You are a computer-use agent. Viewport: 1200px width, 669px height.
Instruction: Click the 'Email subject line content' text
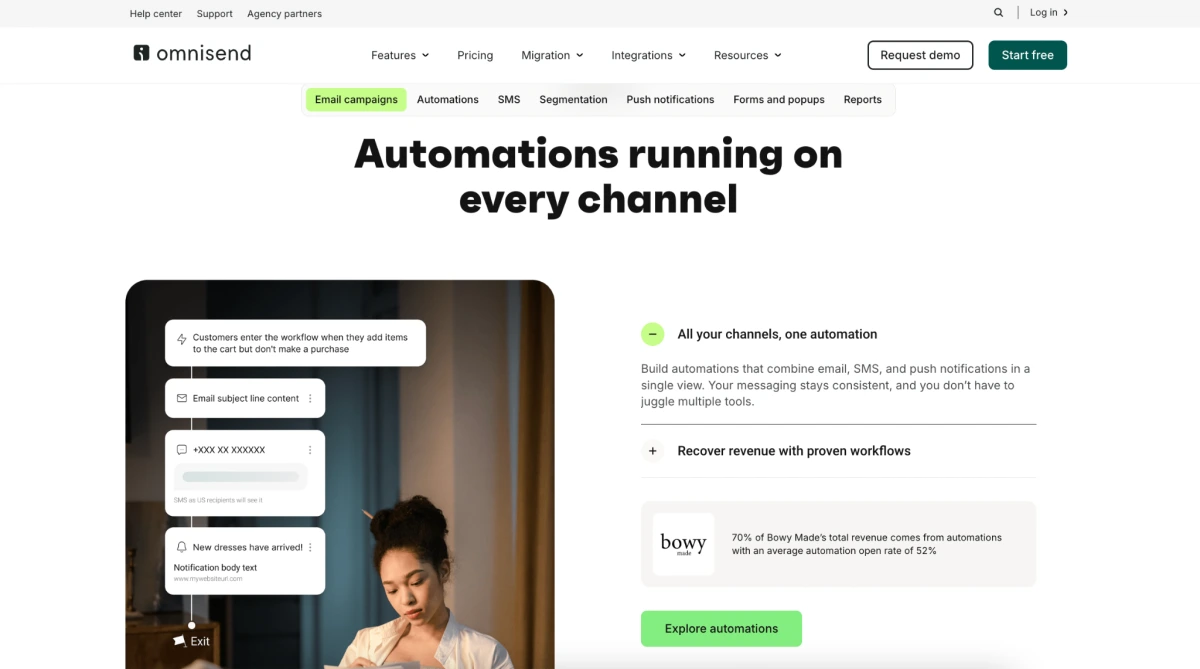(x=246, y=398)
